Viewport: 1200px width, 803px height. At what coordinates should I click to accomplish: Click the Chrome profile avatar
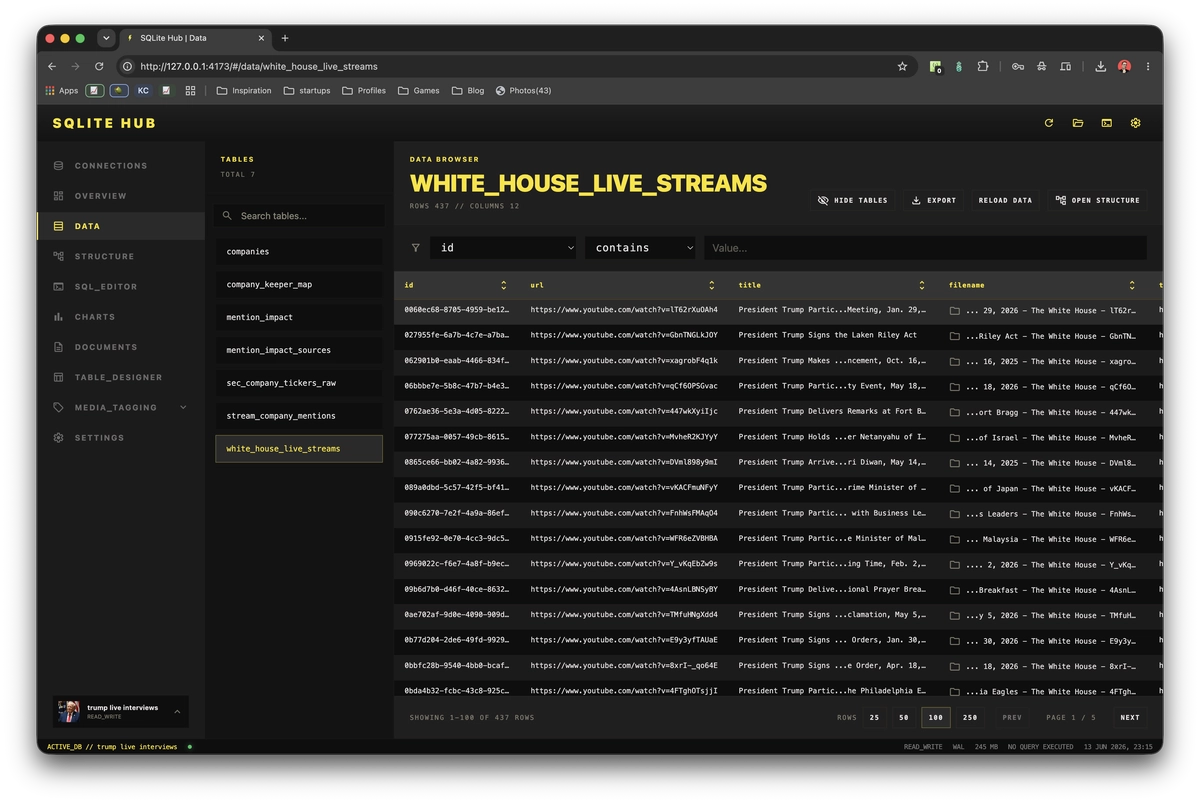pyautogui.click(x=1124, y=66)
